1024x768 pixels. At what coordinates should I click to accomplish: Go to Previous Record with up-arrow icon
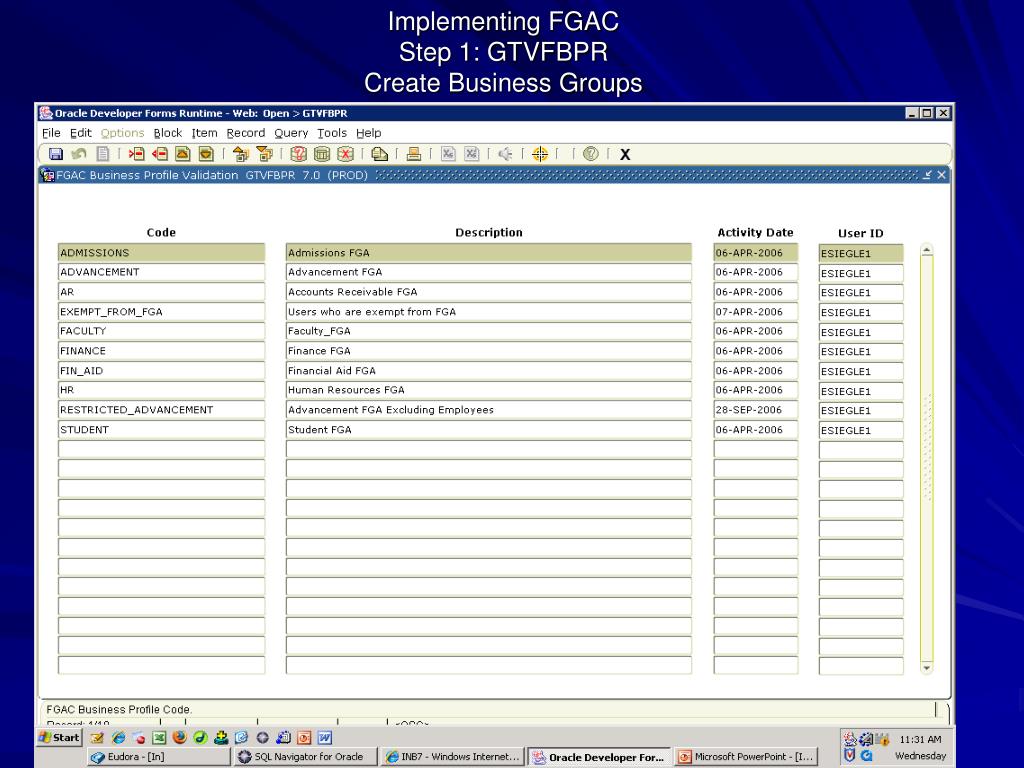click(x=183, y=154)
